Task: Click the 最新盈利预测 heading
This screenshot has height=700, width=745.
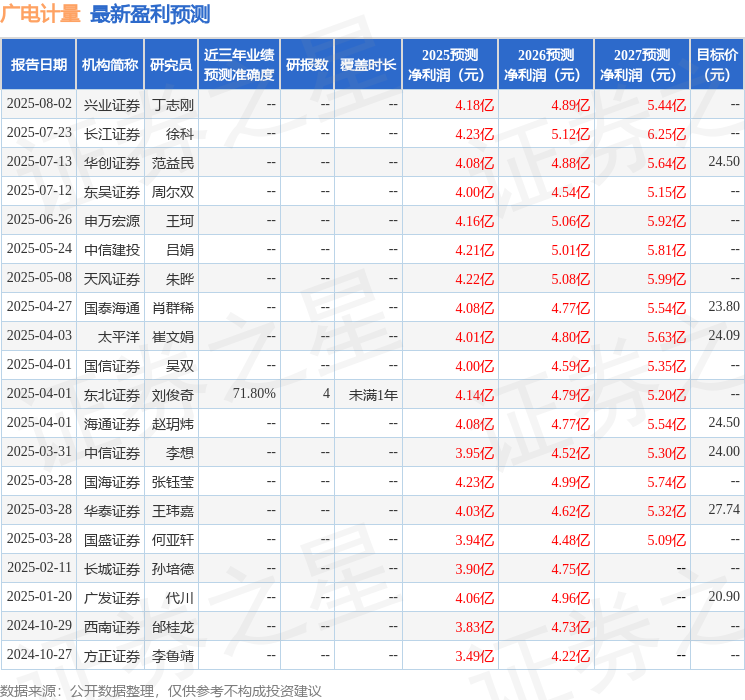Action: (x=150, y=14)
